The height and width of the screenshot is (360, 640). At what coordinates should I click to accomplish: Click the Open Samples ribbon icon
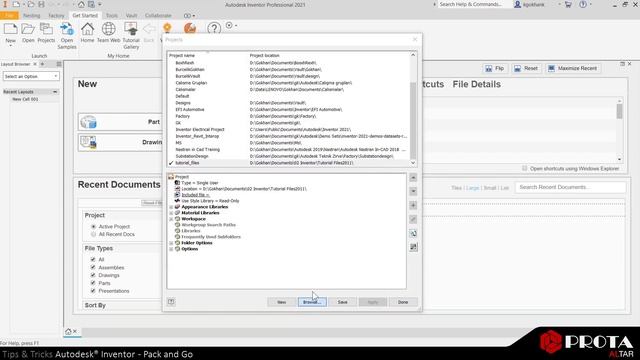tap(67, 29)
